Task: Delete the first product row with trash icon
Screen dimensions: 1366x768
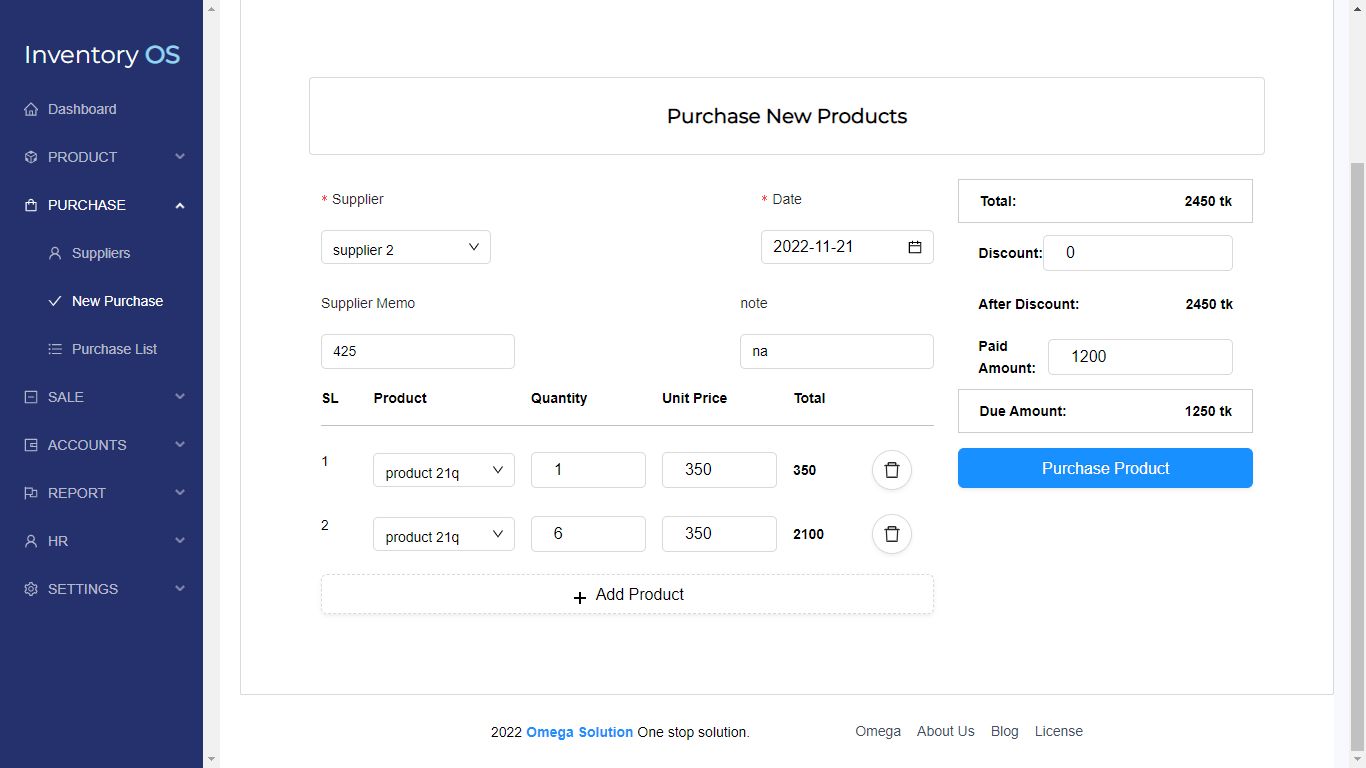Action: coord(891,470)
